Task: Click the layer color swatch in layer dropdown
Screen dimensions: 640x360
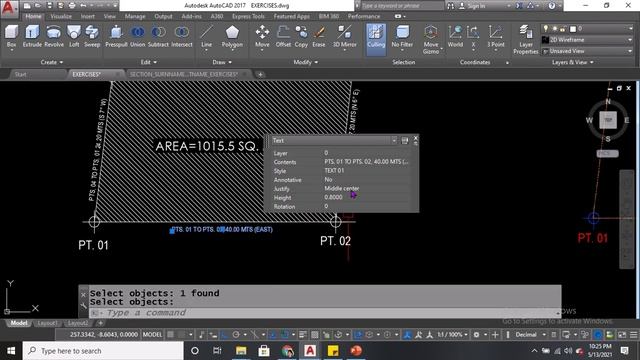Action: point(573,29)
